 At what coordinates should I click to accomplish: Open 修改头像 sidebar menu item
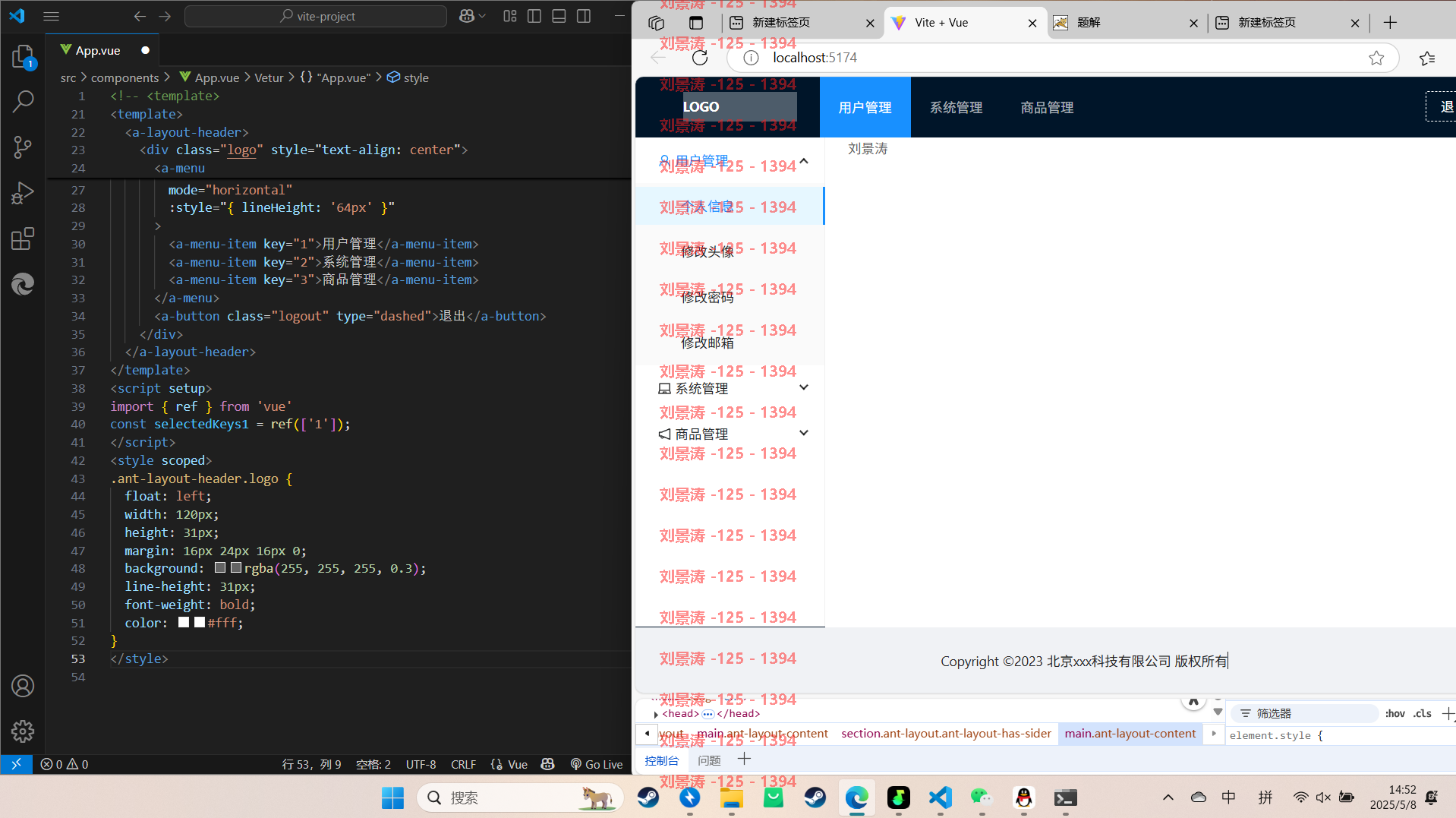pyautogui.click(x=730, y=251)
